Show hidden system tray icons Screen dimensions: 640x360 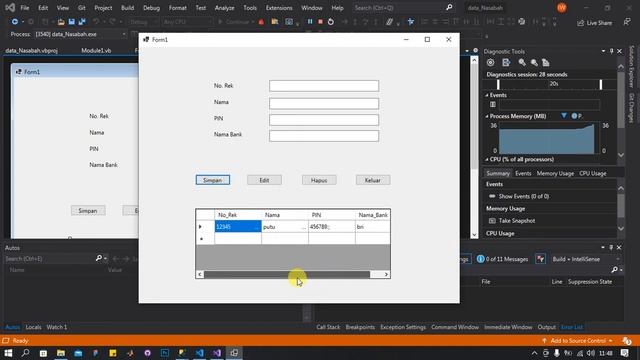(534, 353)
